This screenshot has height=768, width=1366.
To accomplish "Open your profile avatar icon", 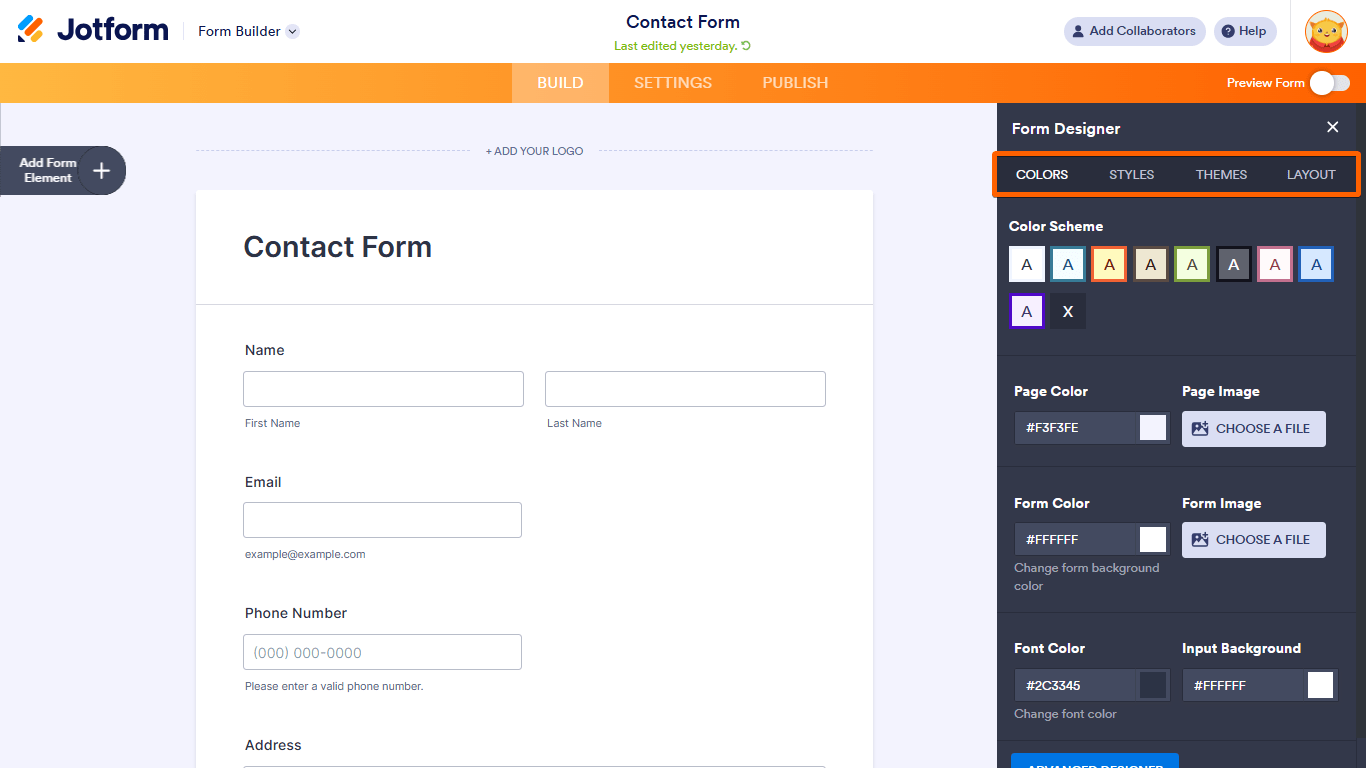I will tap(1327, 31).
